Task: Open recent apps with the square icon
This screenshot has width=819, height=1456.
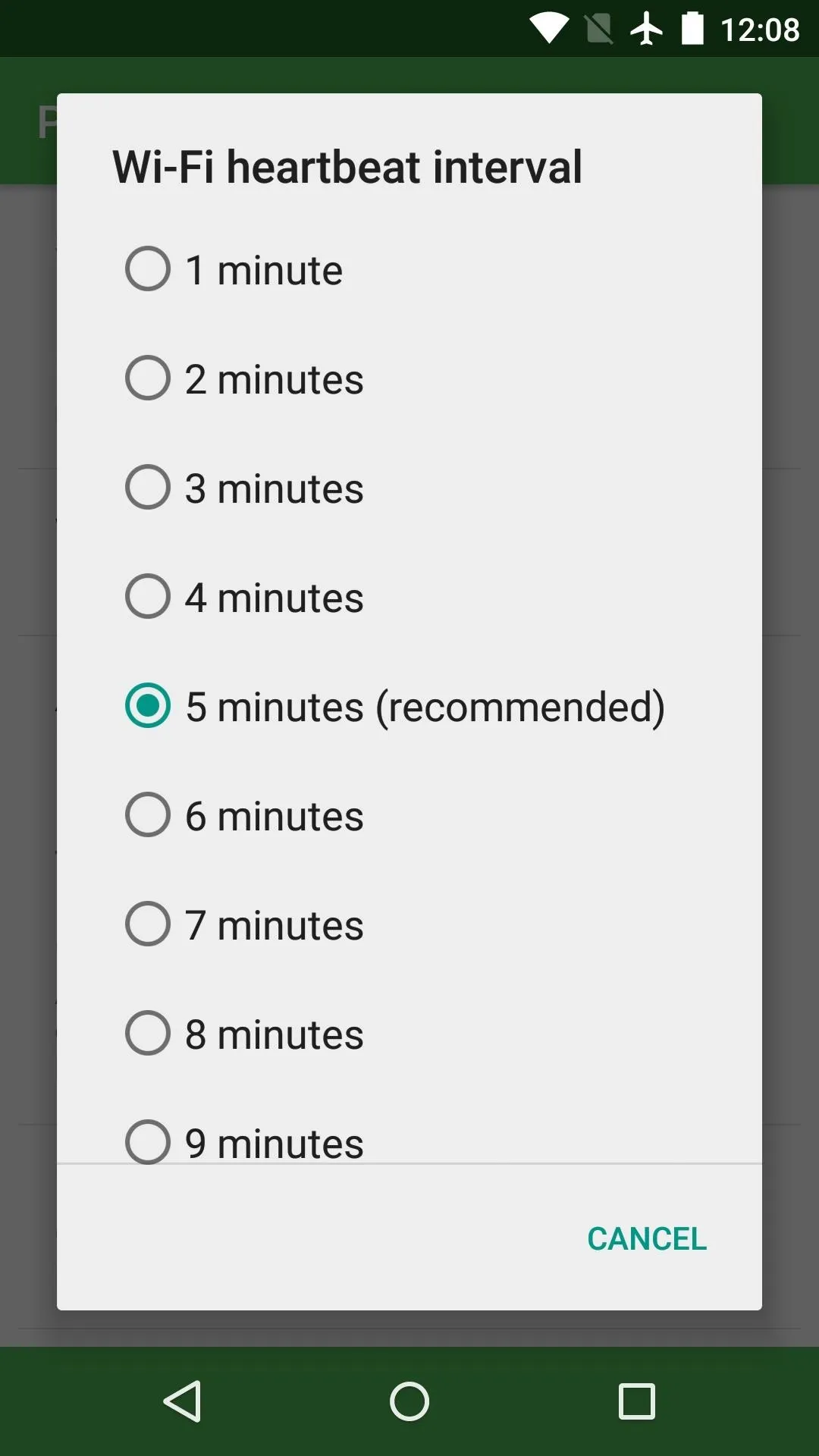Action: [637, 1401]
